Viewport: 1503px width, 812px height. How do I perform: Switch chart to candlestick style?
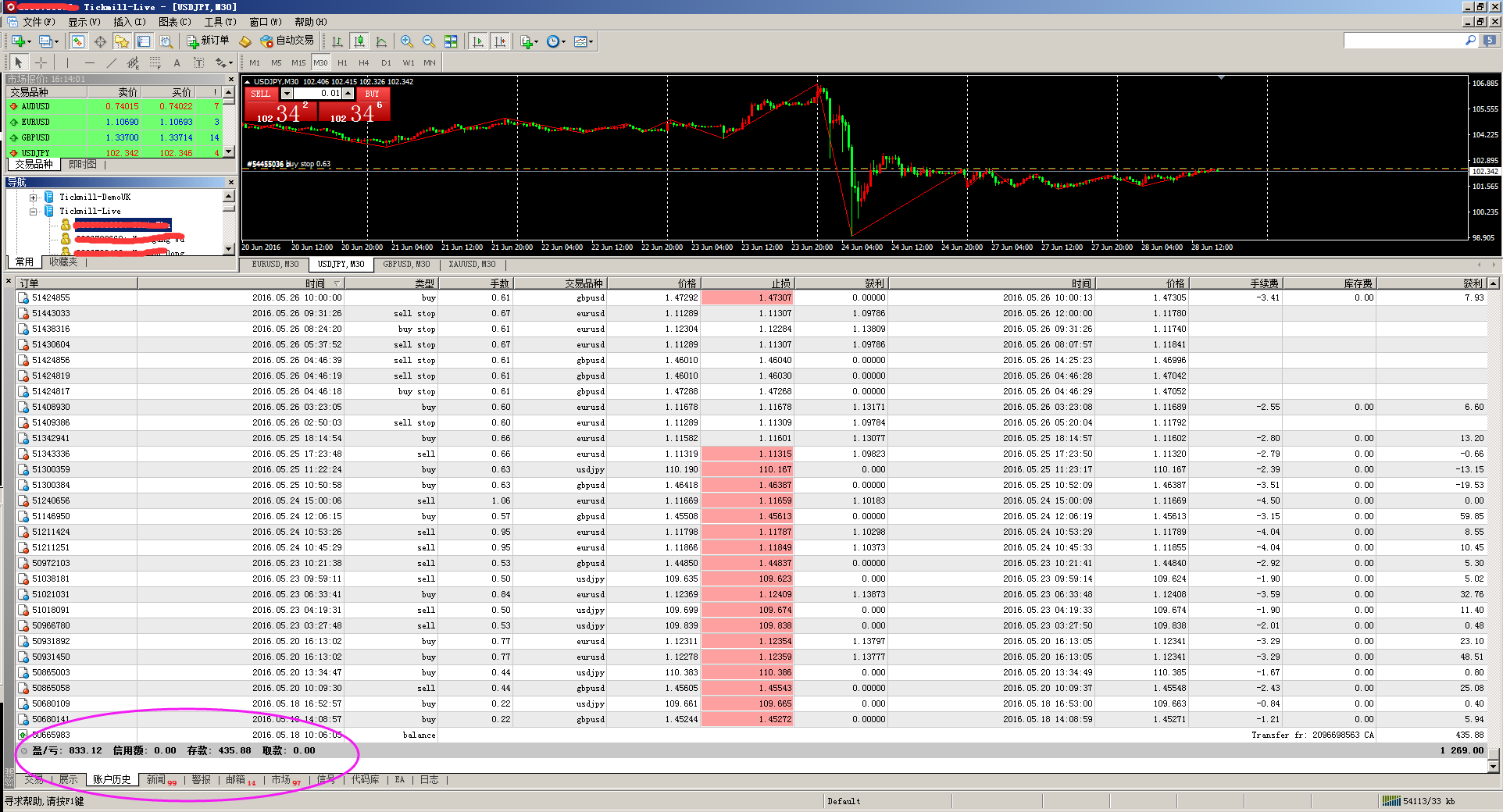tap(359, 41)
